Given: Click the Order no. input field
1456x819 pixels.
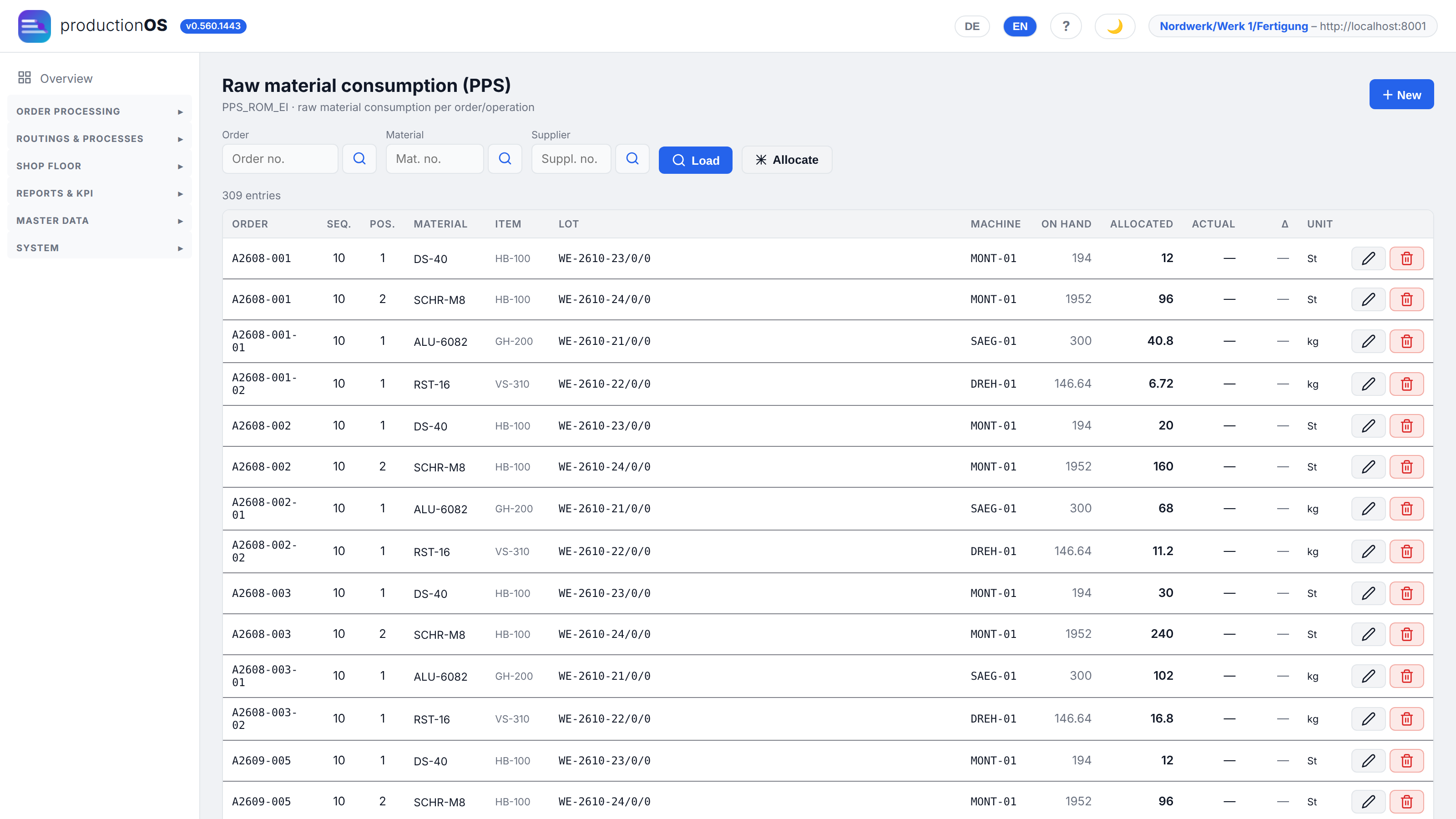Looking at the screenshot, I should 280,159.
